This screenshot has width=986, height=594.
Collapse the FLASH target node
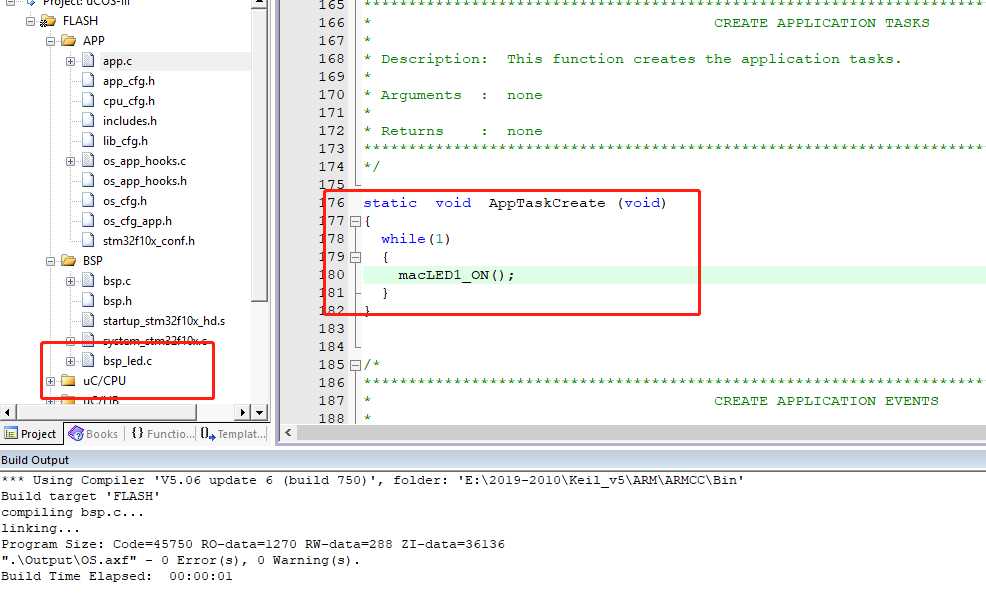tap(30, 21)
